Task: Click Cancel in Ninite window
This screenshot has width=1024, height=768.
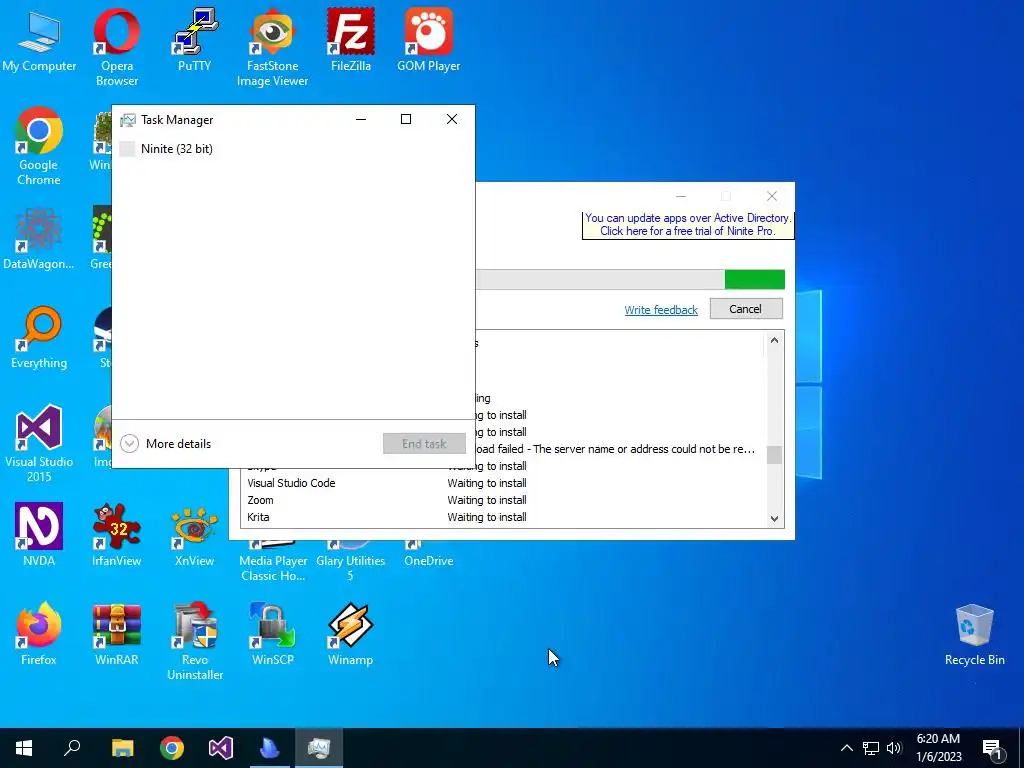Action: tap(746, 309)
